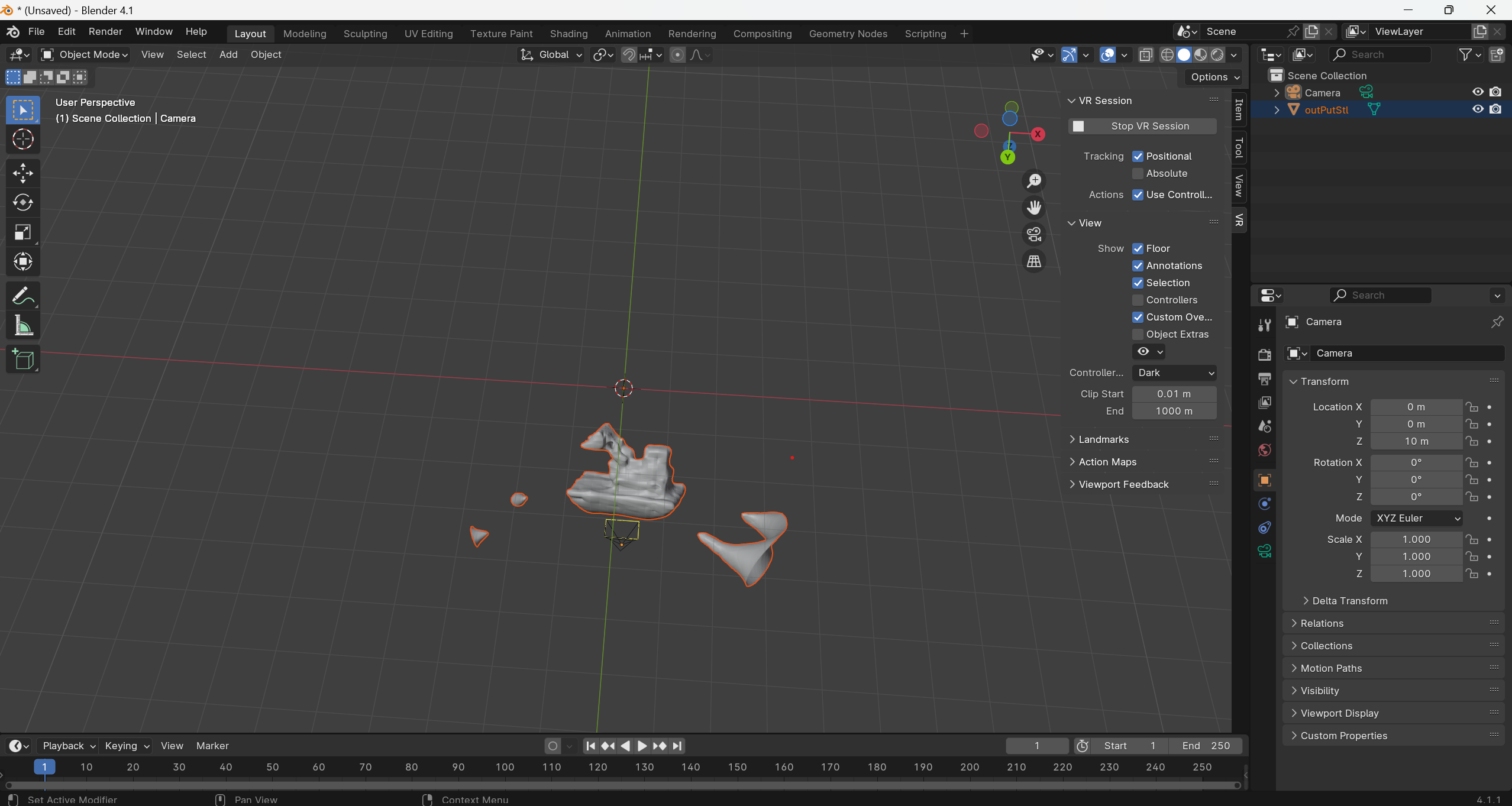Click the Location Z field
1512x806 pixels.
point(1416,441)
